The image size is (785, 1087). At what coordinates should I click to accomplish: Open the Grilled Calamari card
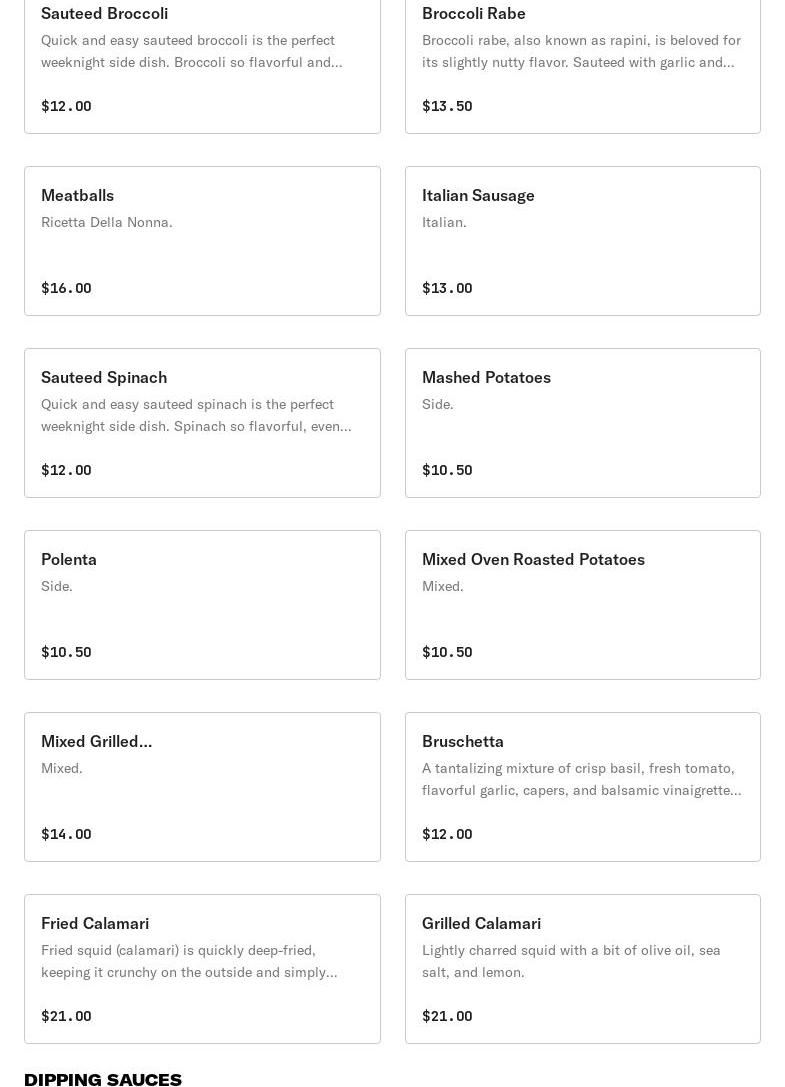[583, 968]
